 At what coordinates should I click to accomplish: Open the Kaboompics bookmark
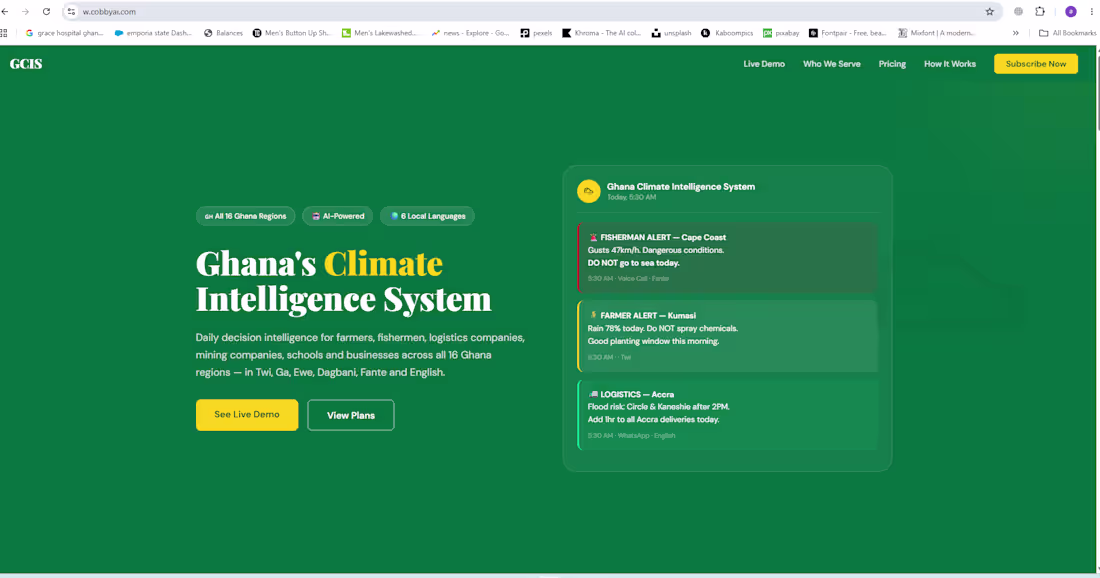pyautogui.click(x=727, y=33)
